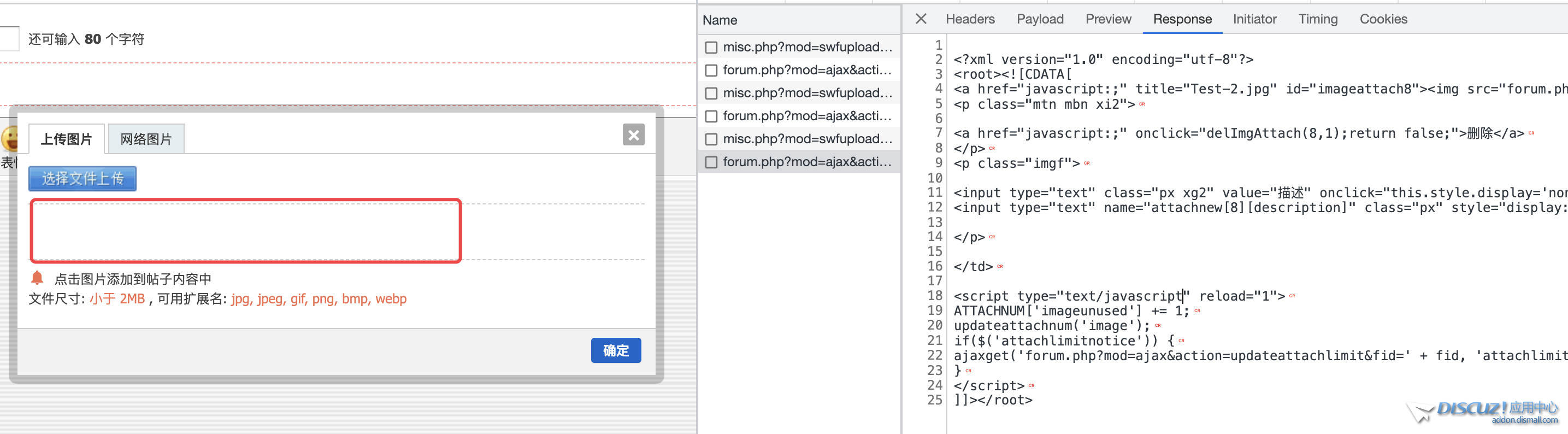Click response line 2 xml version declaration
Viewport: 1568px width, 434px height.
[x=1103, y=59]
